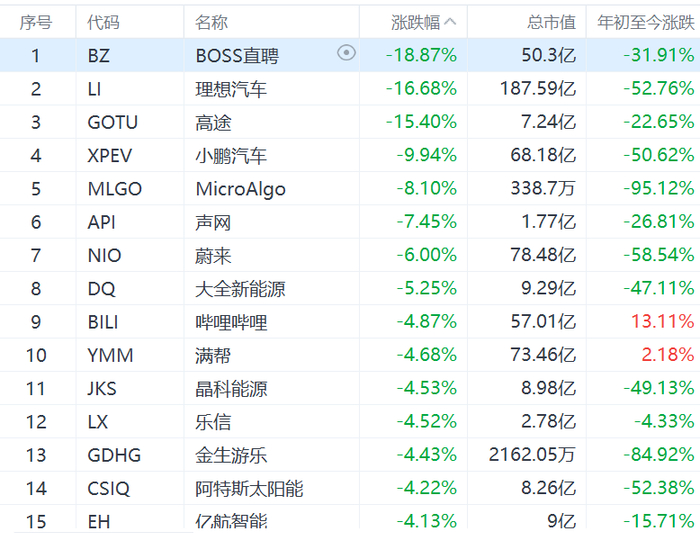Image resolution: width=700 pixels, height=533 pixels.
Task: Select the MicroAlgo row
Action: click(x=240, y=189)
